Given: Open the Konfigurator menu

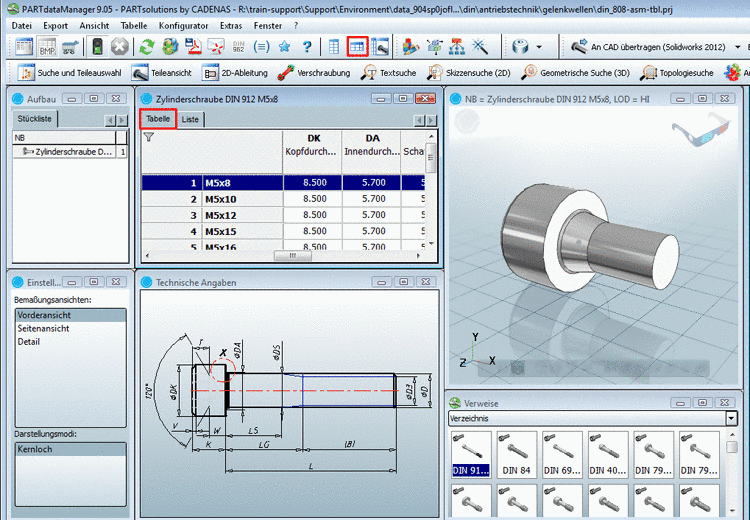Looking at the screenshot, I should point(183,24).
